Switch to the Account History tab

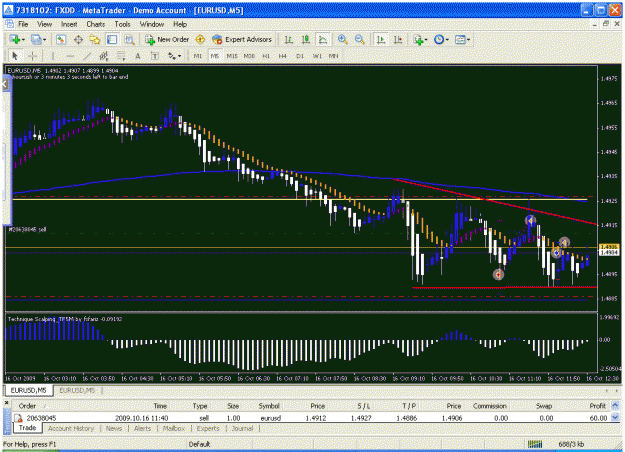(71, 428)
